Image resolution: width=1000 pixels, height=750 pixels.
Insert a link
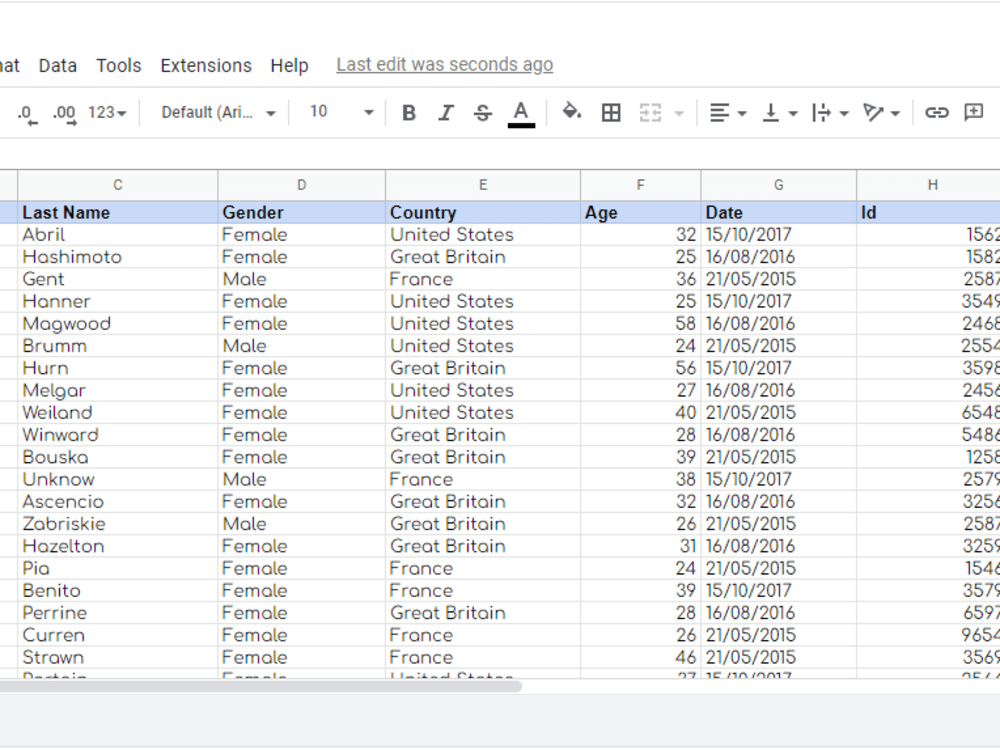[937, 112]
